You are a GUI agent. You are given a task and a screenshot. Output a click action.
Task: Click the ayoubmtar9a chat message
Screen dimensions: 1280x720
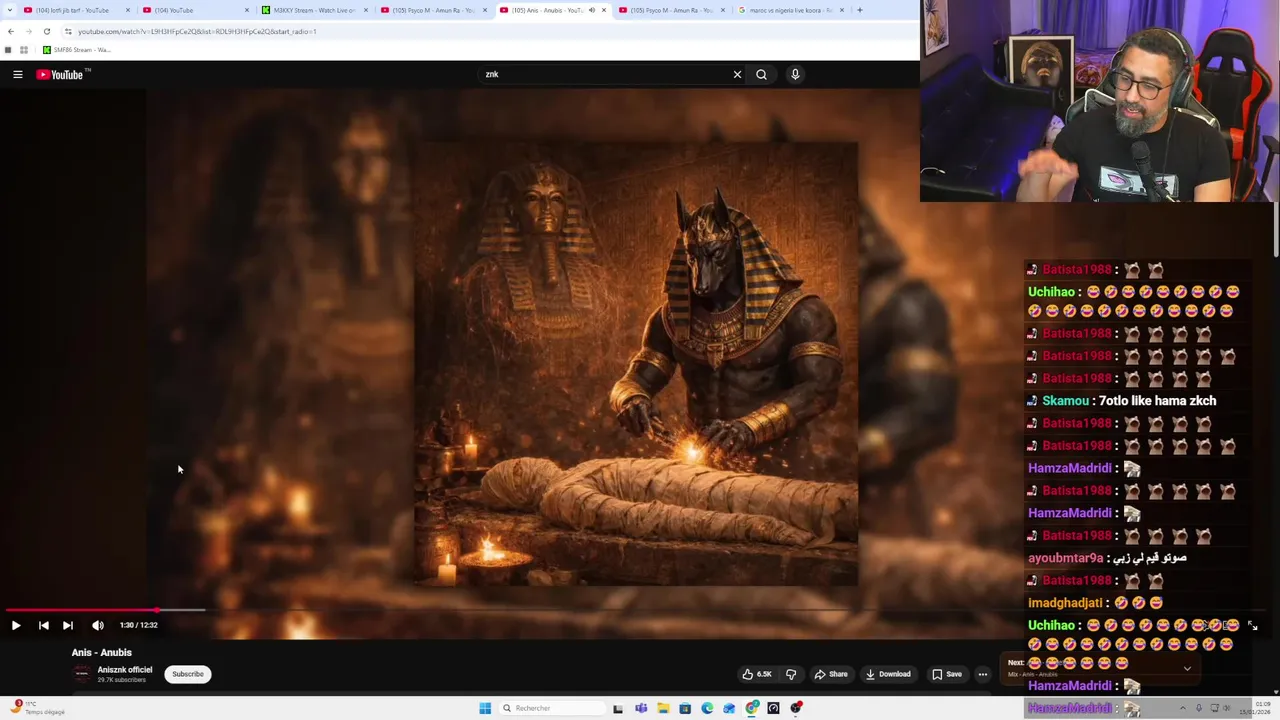pyautogui.click(x=1107, y=558)
